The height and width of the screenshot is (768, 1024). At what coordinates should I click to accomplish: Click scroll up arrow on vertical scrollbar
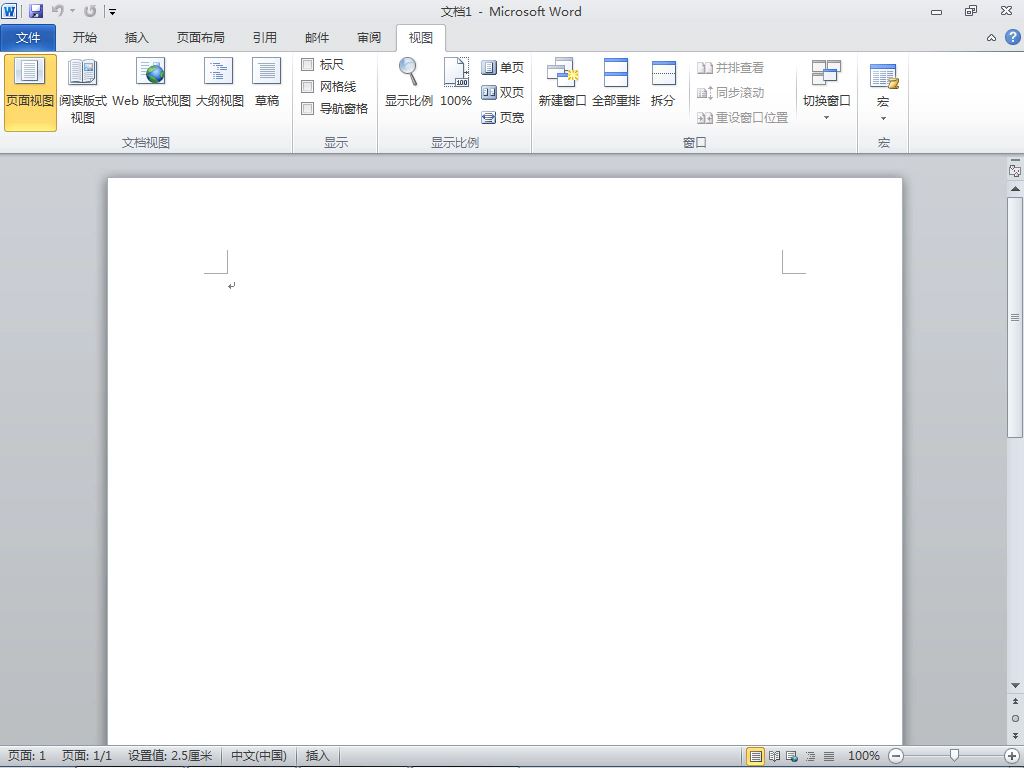1015,189
